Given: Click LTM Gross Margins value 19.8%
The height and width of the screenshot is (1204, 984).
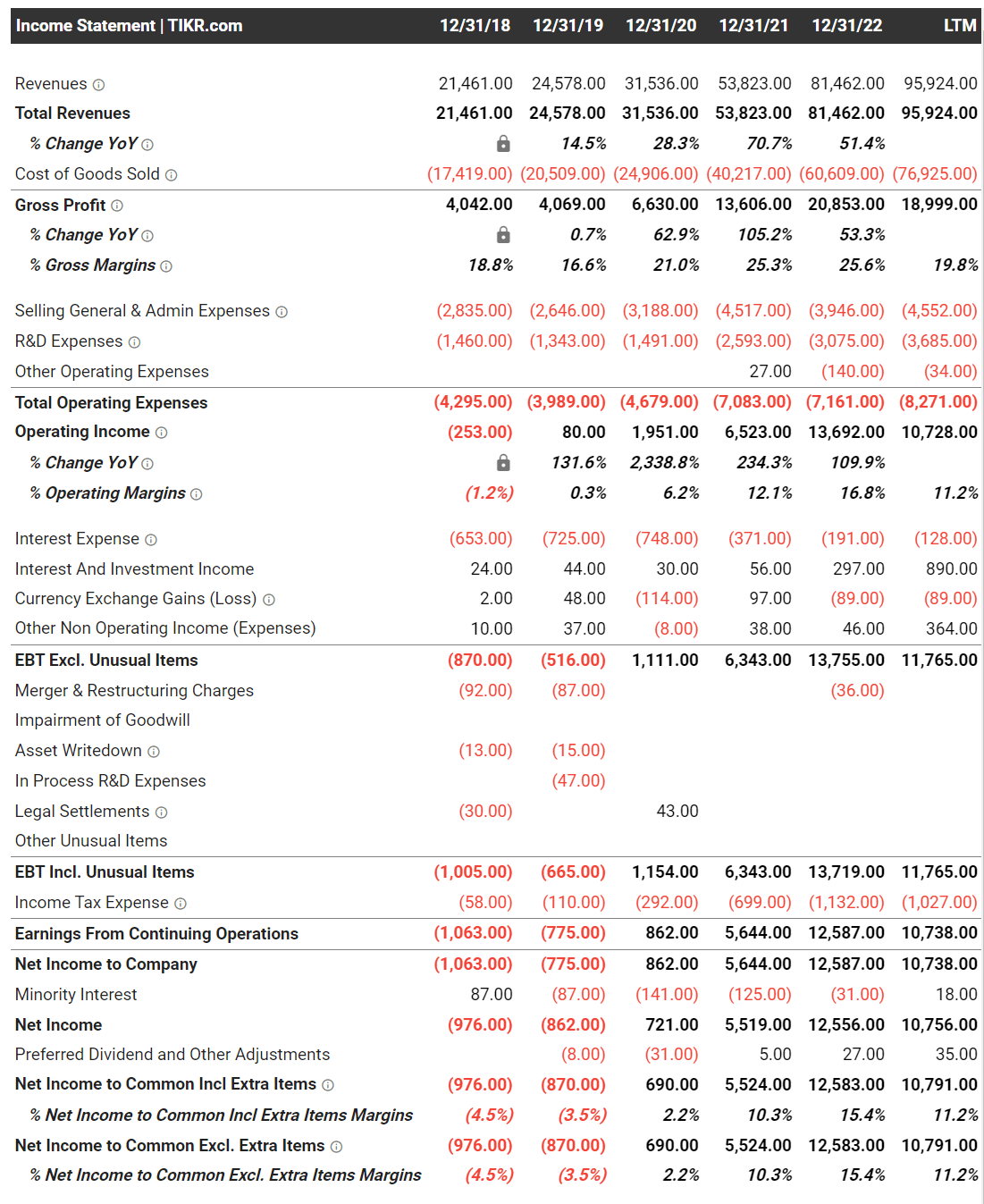Looking at the screenshot, I should pyautogui.click(x=955, y=265).
